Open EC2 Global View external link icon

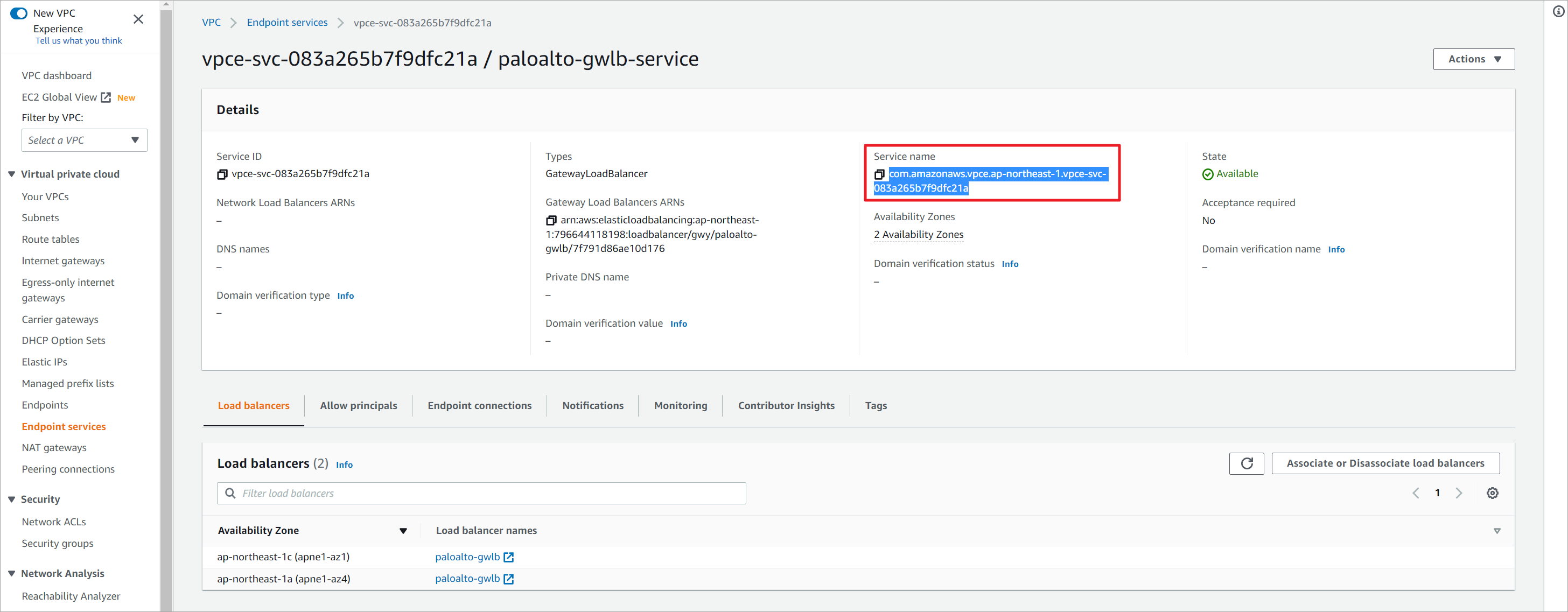point(106,97)
